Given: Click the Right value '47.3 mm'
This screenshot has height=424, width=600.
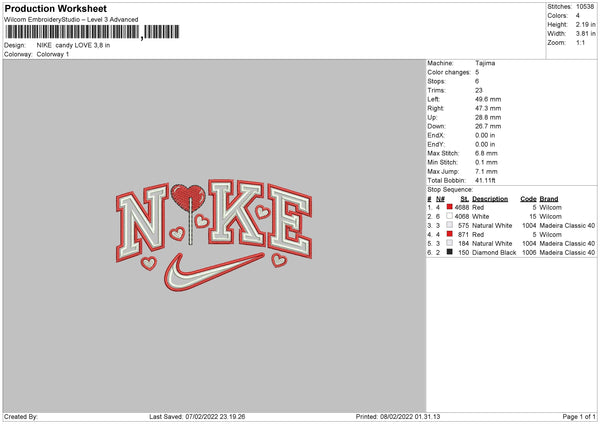Looking at the screenshot, I should (488, 108).
